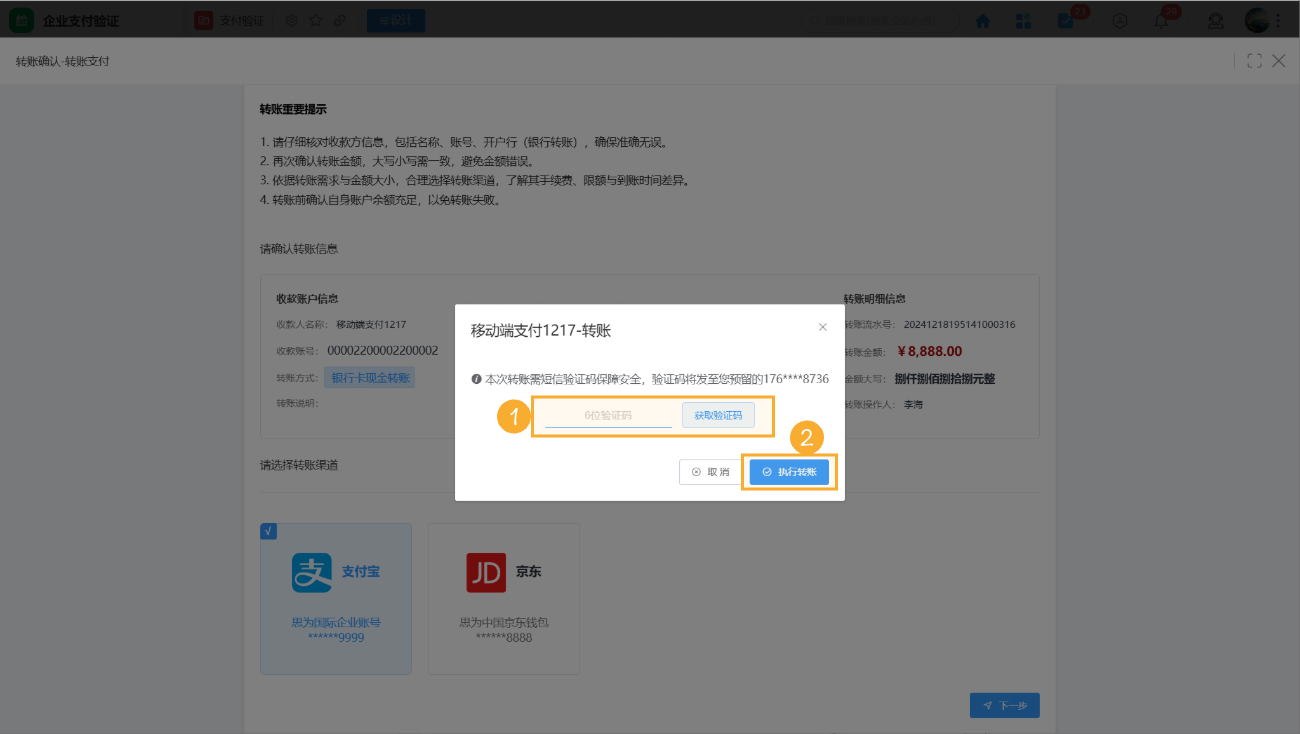The image size is (1300, 734).
Task: Open the home icon in the top bar
Action: [x=983, y=20]
